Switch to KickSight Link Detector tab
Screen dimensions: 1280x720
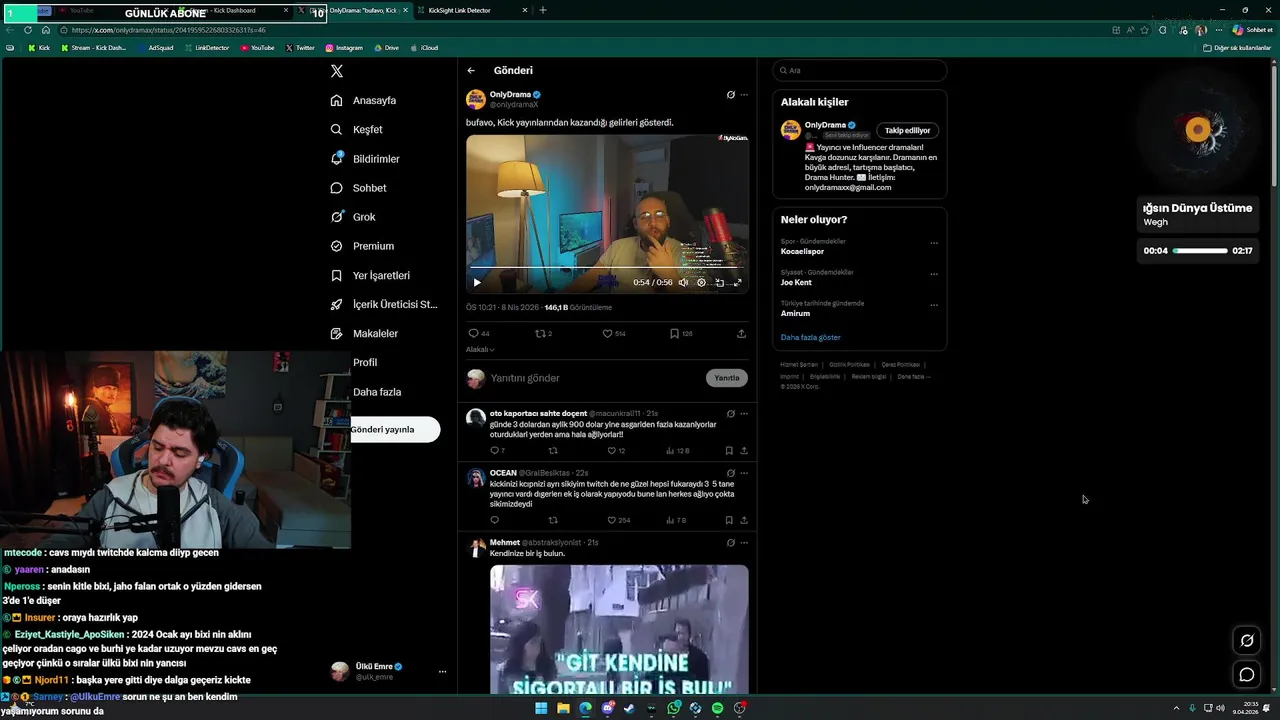470,10
